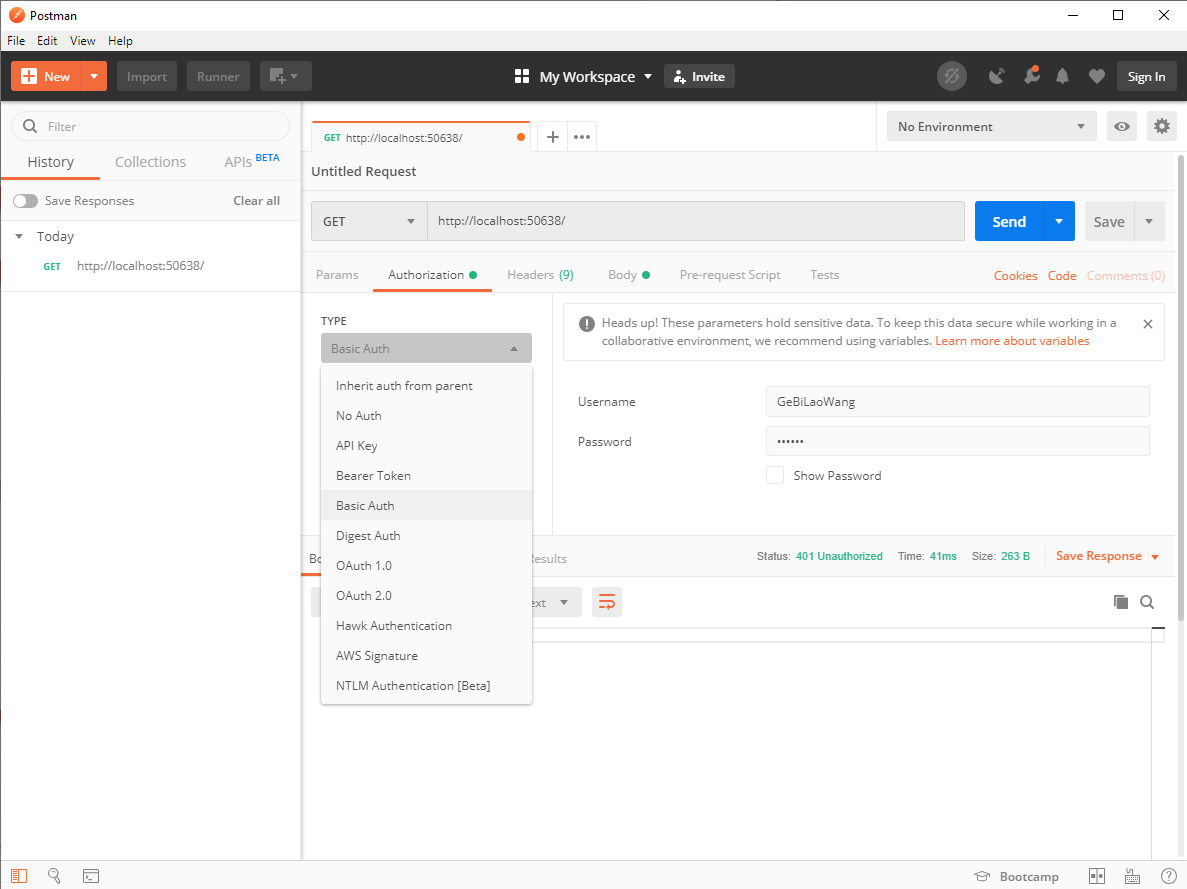Click the Username input field

point(957,402)
